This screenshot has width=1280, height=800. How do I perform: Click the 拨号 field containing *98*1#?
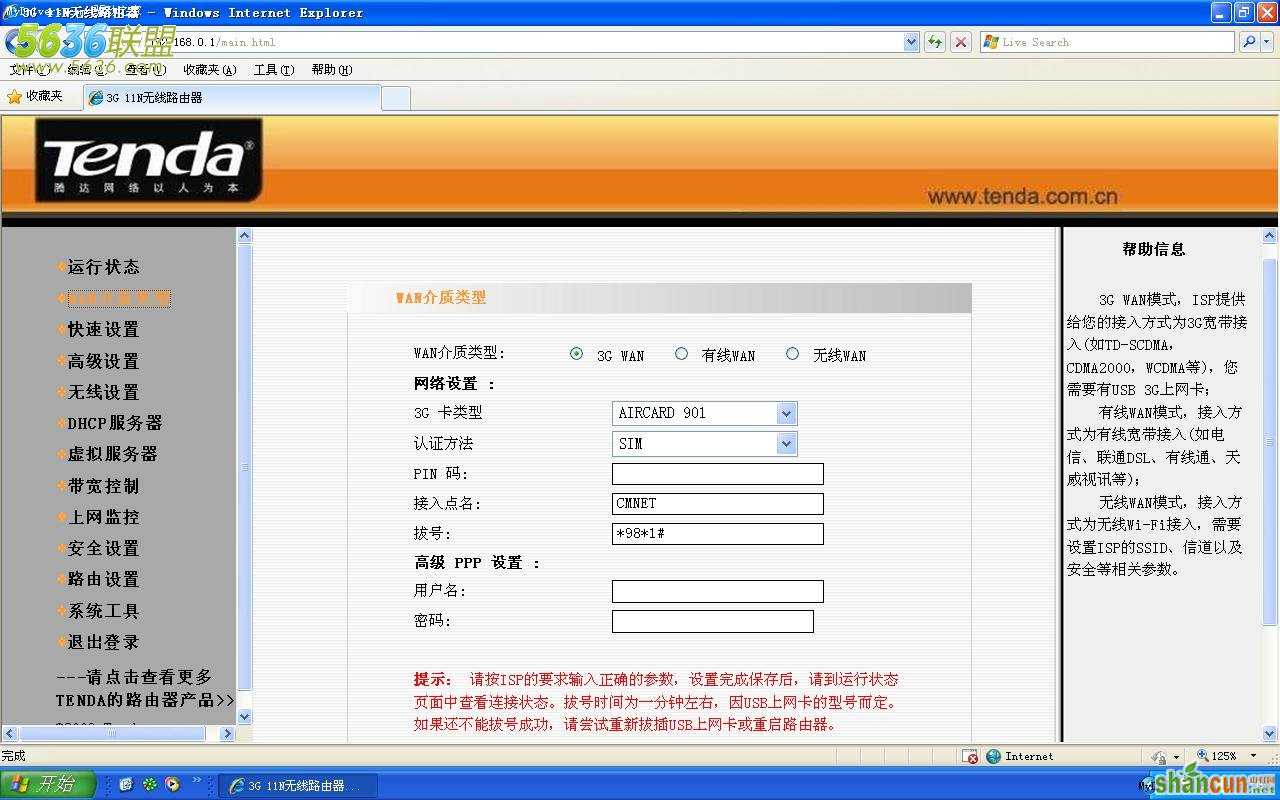718,534
